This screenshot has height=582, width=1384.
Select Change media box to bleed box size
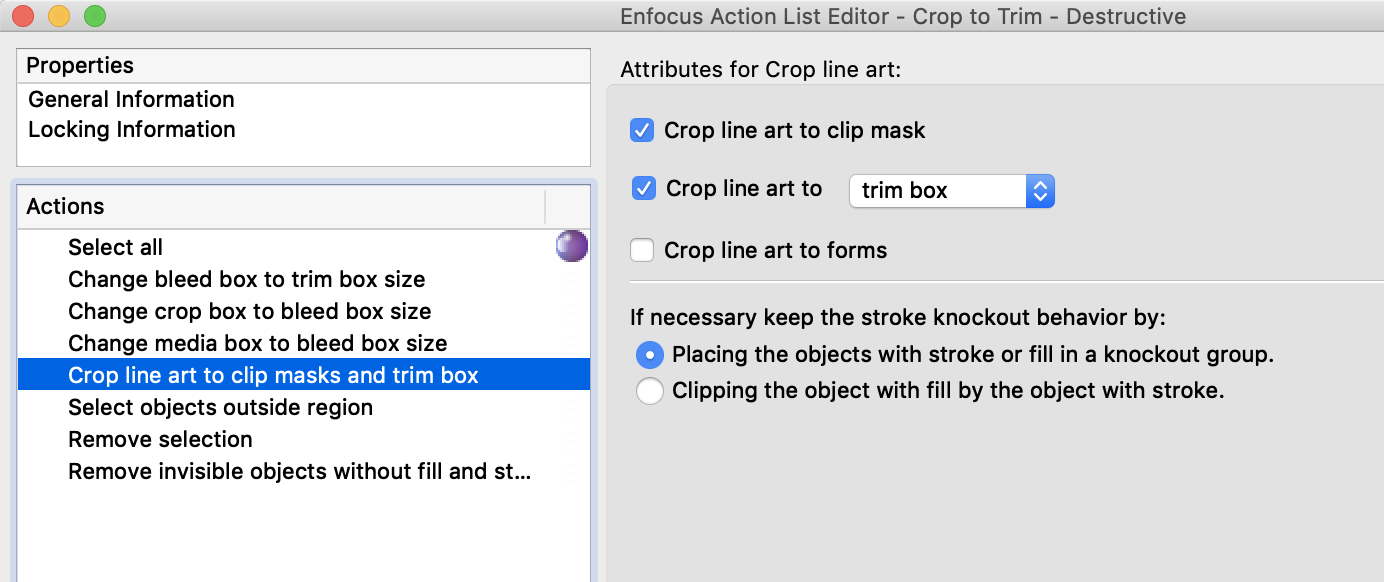coord(257,343)
